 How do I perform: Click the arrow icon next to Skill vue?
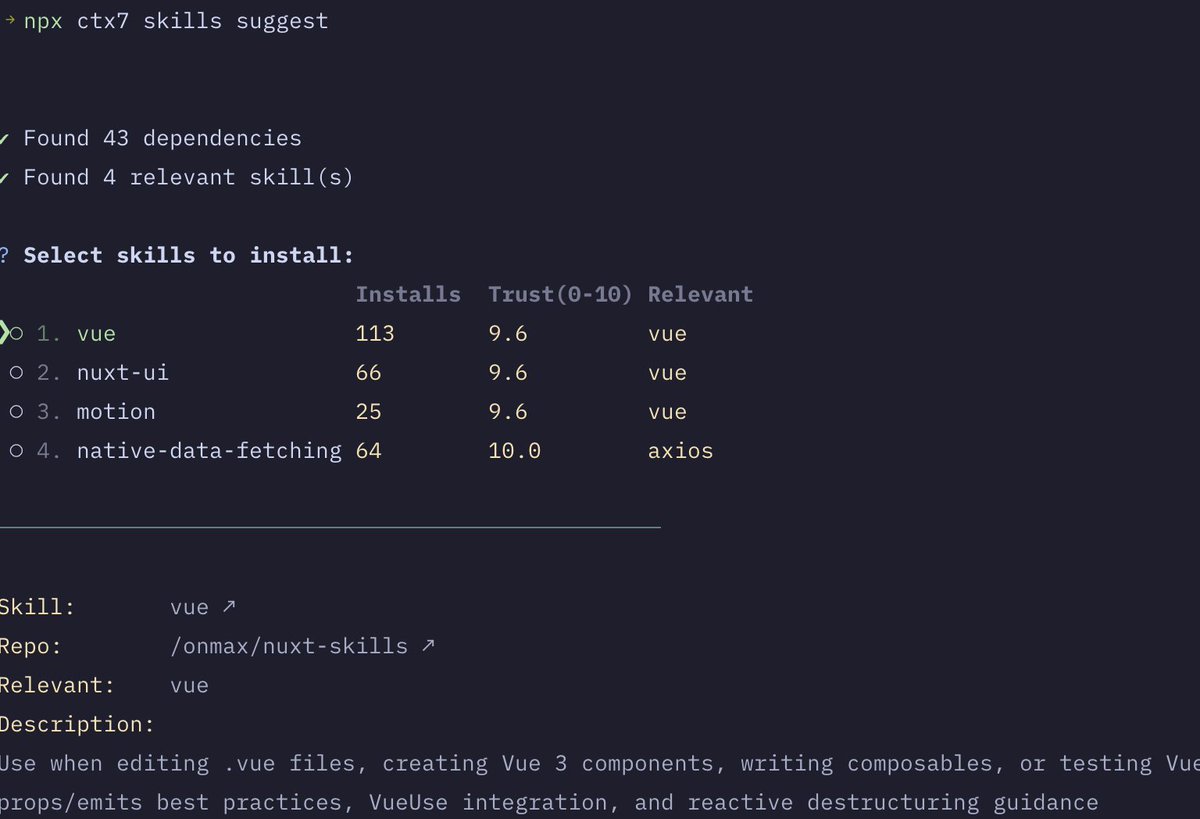229,607
